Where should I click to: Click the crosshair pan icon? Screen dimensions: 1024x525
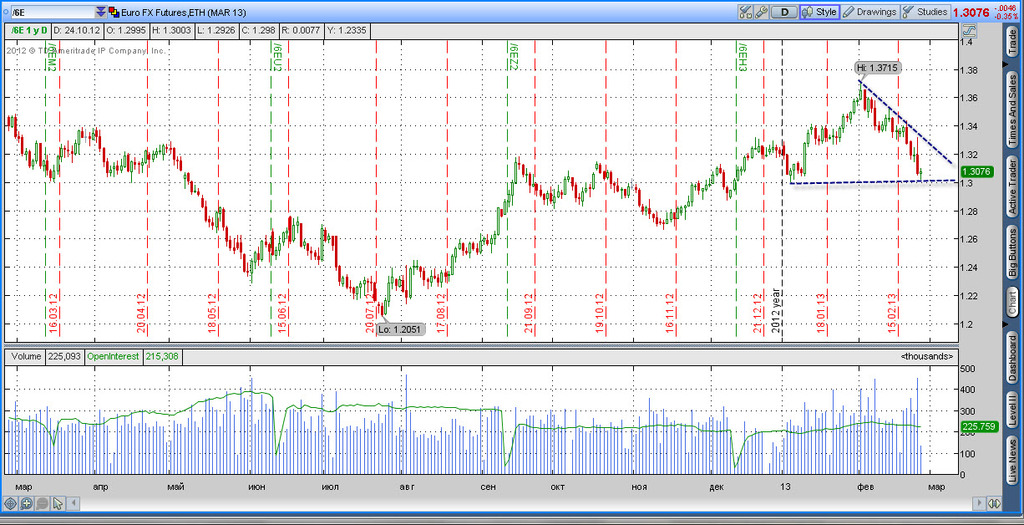(x=10, y=503)
